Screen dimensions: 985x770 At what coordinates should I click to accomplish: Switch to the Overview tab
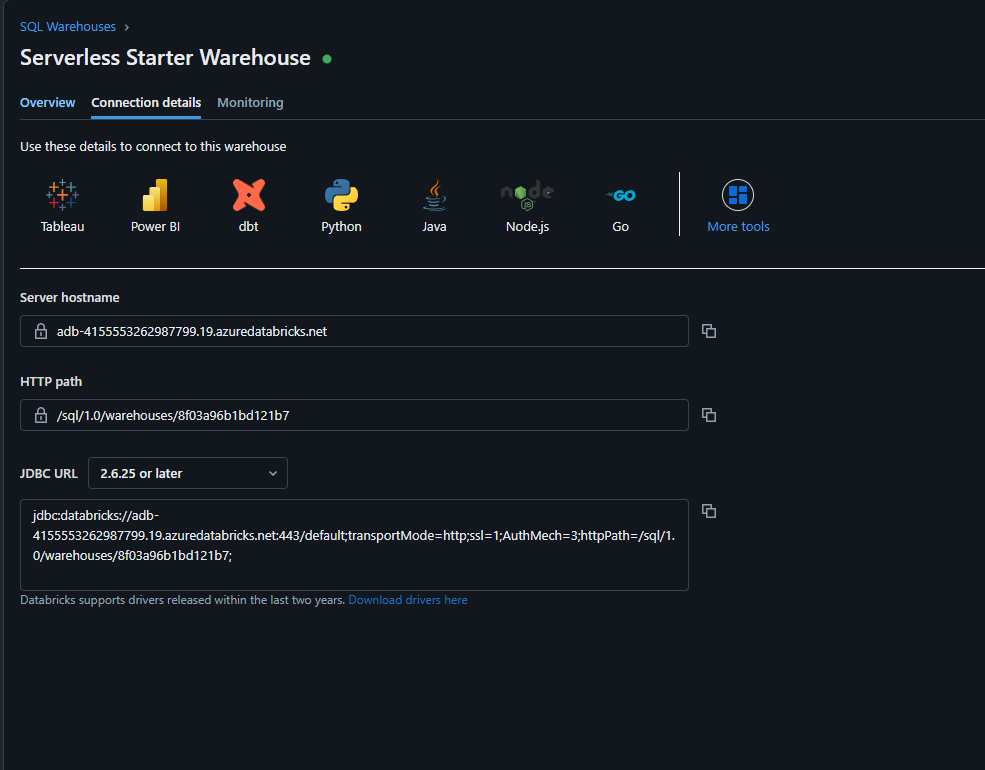tap(47, 103)
